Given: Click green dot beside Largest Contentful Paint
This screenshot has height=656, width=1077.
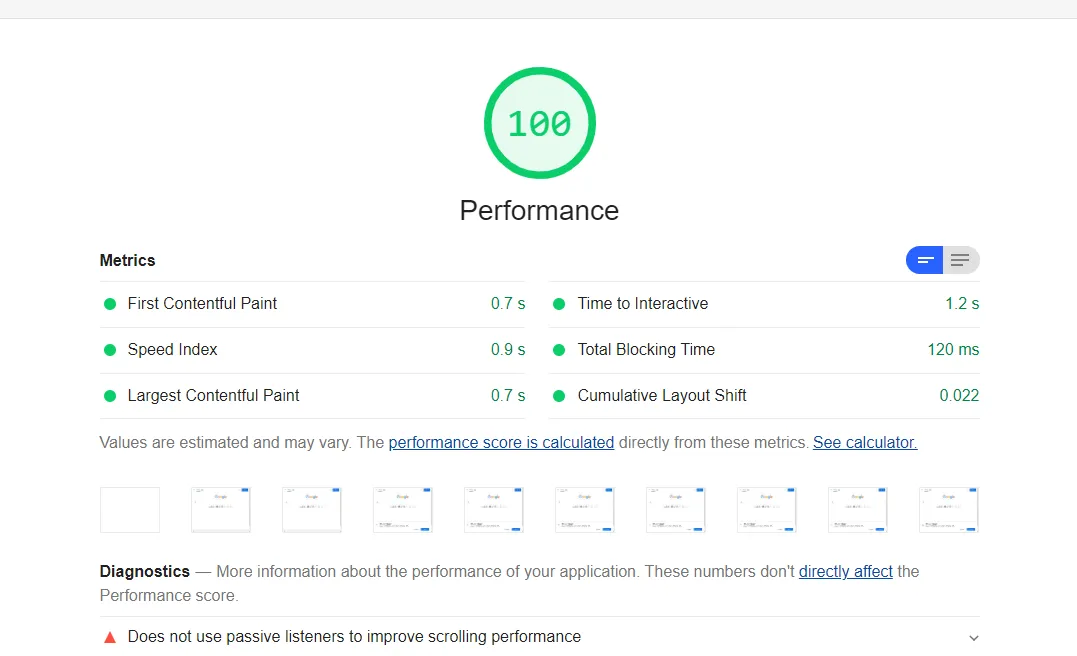Looking at the screenshot, I should (110, 396).
